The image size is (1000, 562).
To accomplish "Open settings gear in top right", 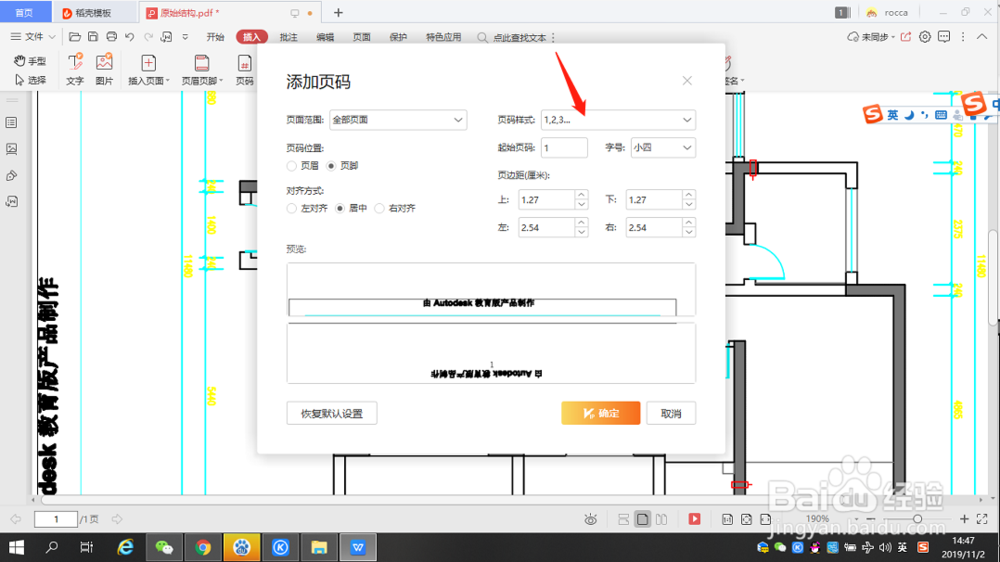I will coord(925,37).
